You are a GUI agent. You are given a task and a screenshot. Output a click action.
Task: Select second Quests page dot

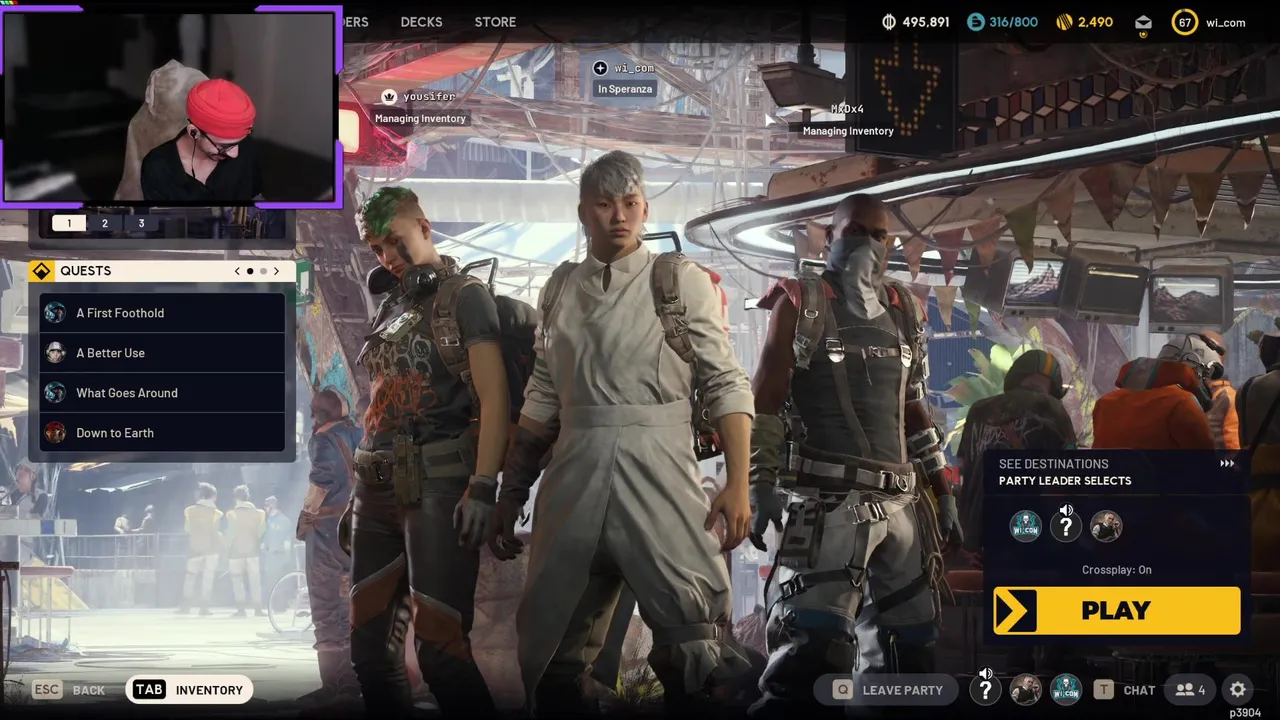pos(263,271)
